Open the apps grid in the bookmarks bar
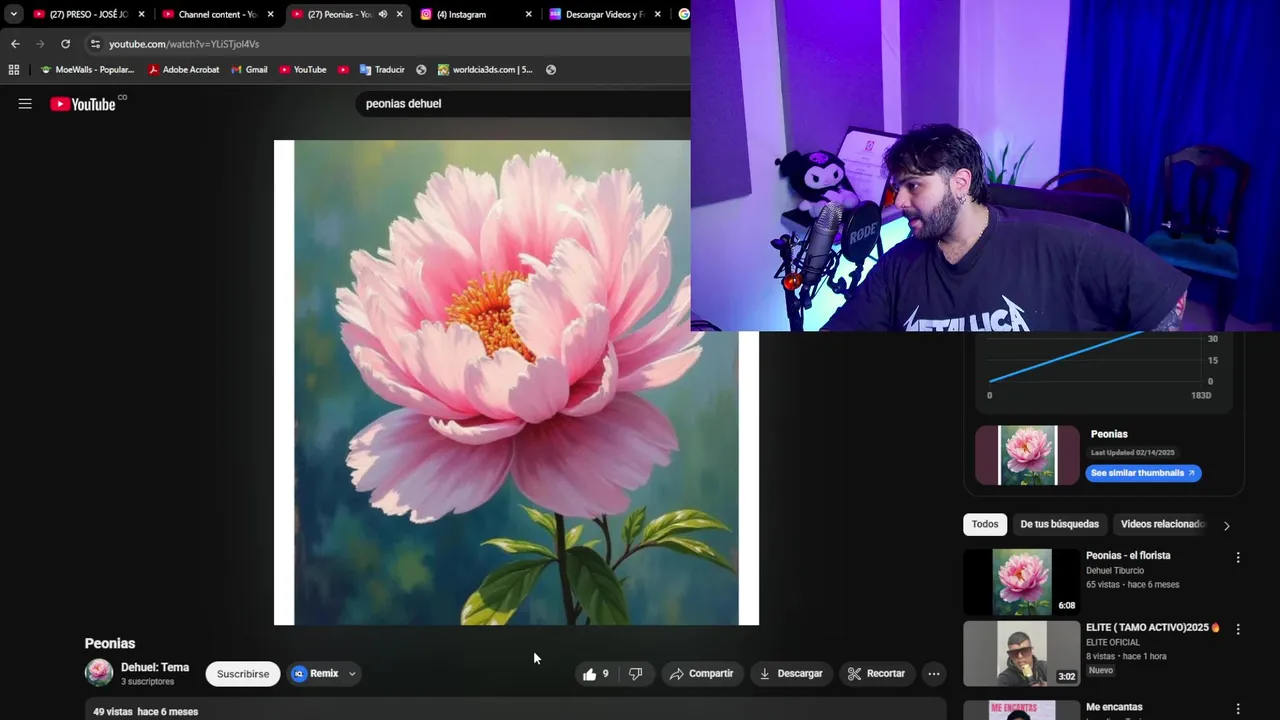This screenshot has width=1280, height=720. click(x=13, y=70)
